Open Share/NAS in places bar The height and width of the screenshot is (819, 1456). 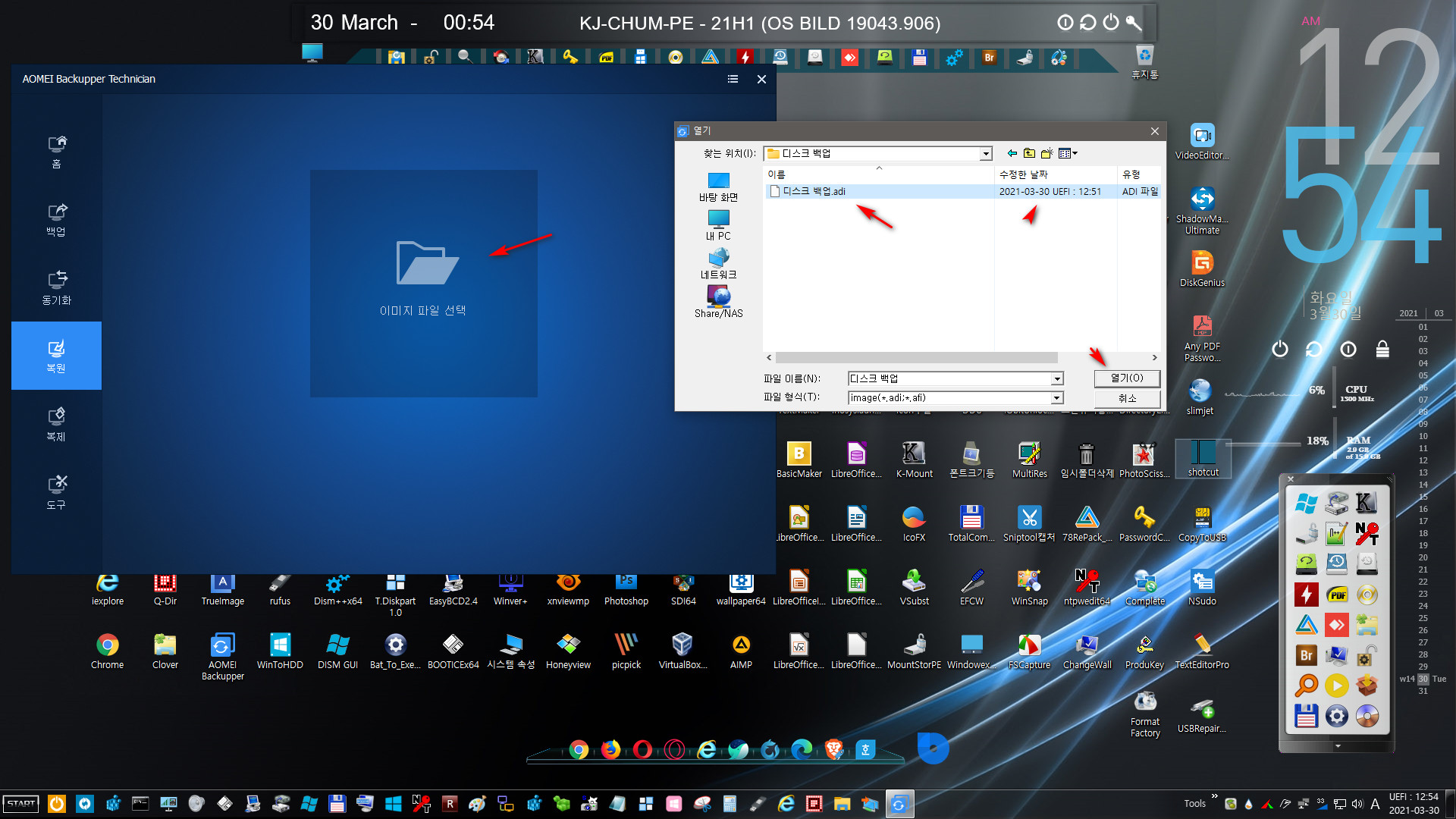(x=718, y=303)
